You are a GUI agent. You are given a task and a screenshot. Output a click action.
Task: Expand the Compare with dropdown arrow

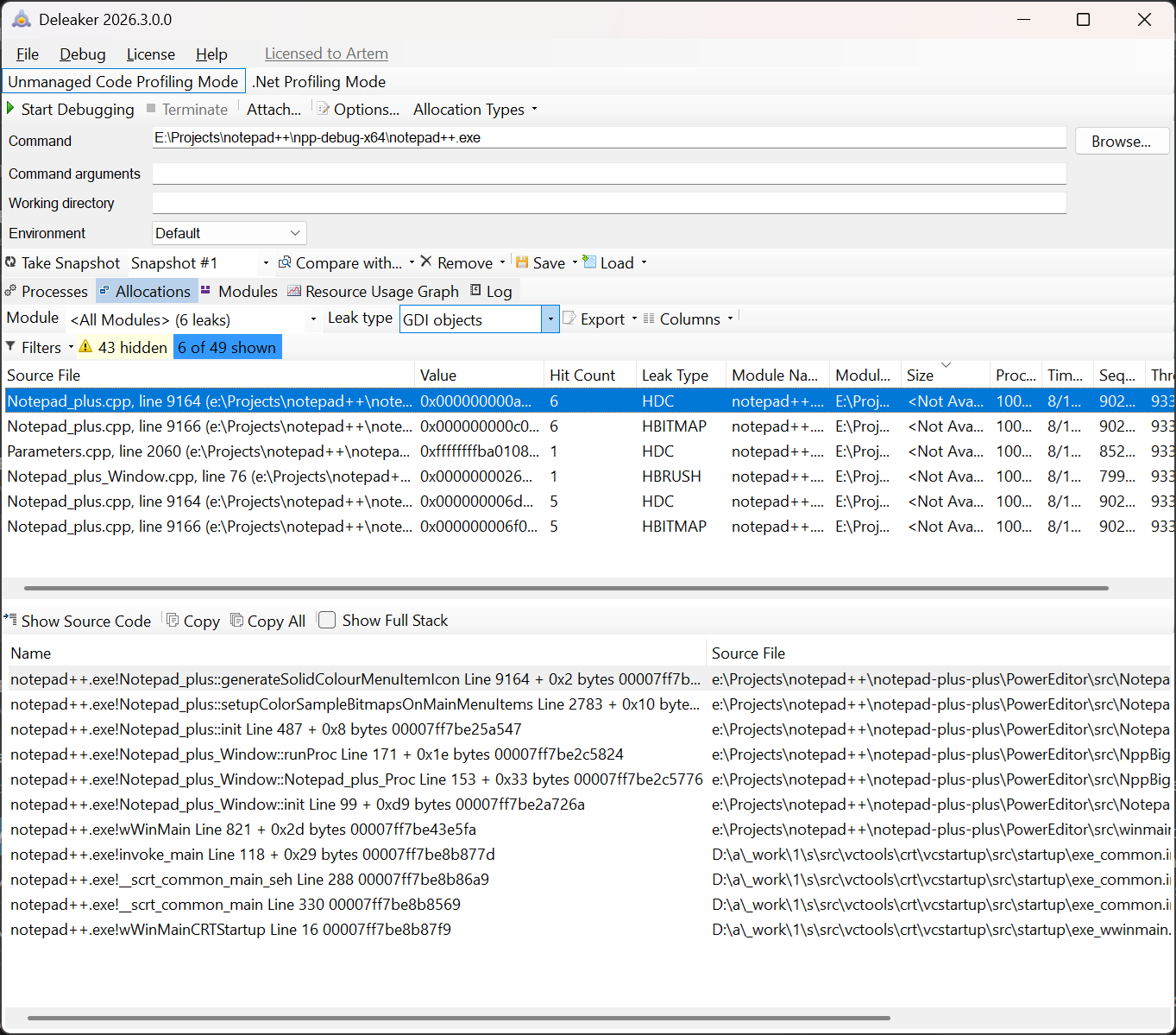coord(412,262)
